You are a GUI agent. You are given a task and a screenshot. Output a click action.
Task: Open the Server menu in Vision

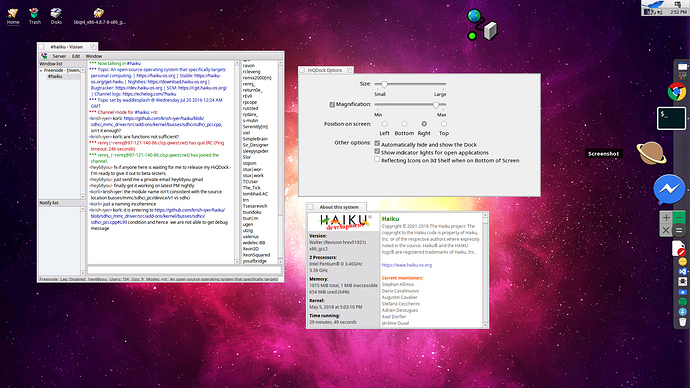click(59, 56)
